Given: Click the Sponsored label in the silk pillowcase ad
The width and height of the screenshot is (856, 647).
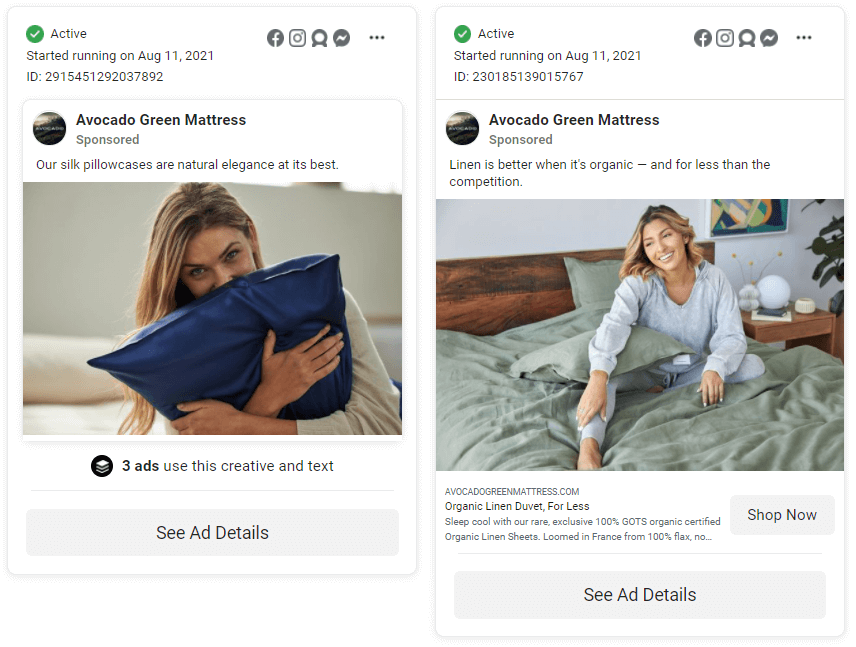Looking at the screenshot, I should coord(108,140).
